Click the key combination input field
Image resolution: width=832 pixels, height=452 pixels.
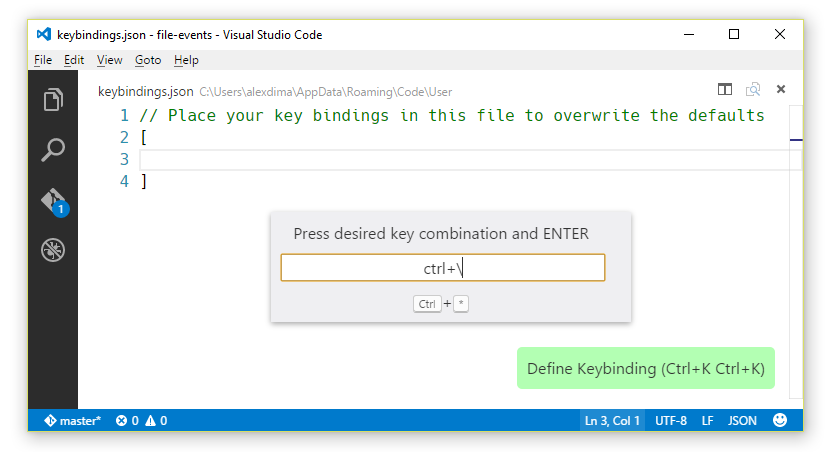tap(443, 268)
